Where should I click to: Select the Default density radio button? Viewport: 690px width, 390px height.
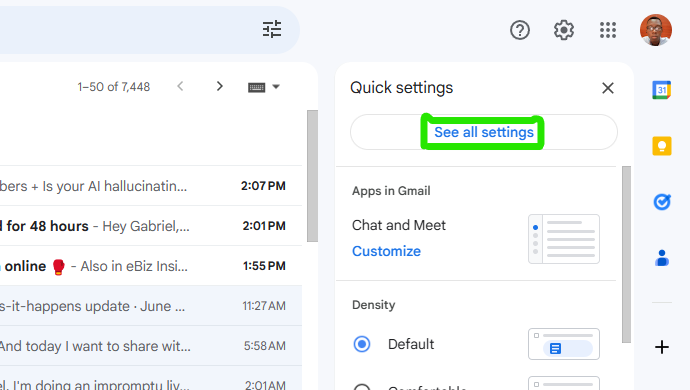[x=362, y=344]
